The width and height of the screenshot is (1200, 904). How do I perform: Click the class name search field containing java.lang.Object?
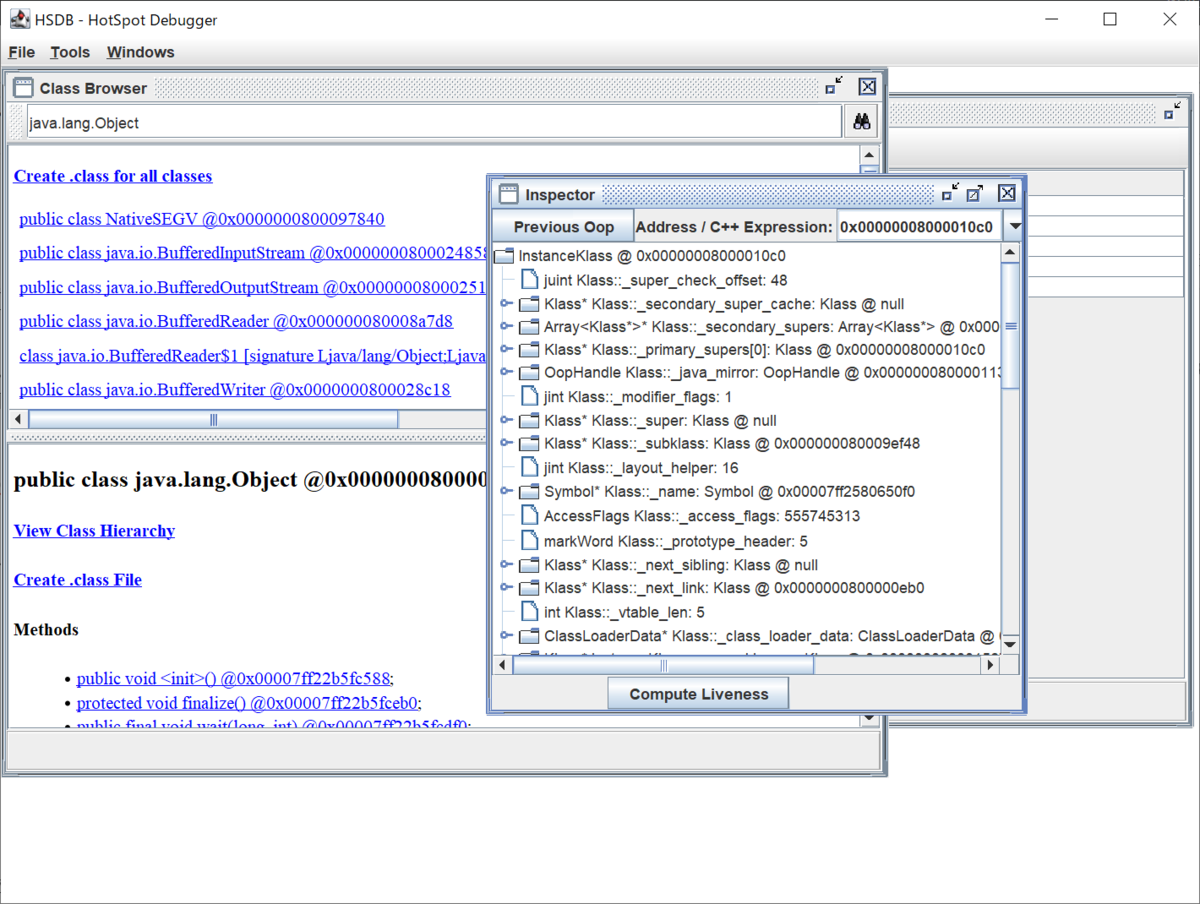[x=432, y=123]
